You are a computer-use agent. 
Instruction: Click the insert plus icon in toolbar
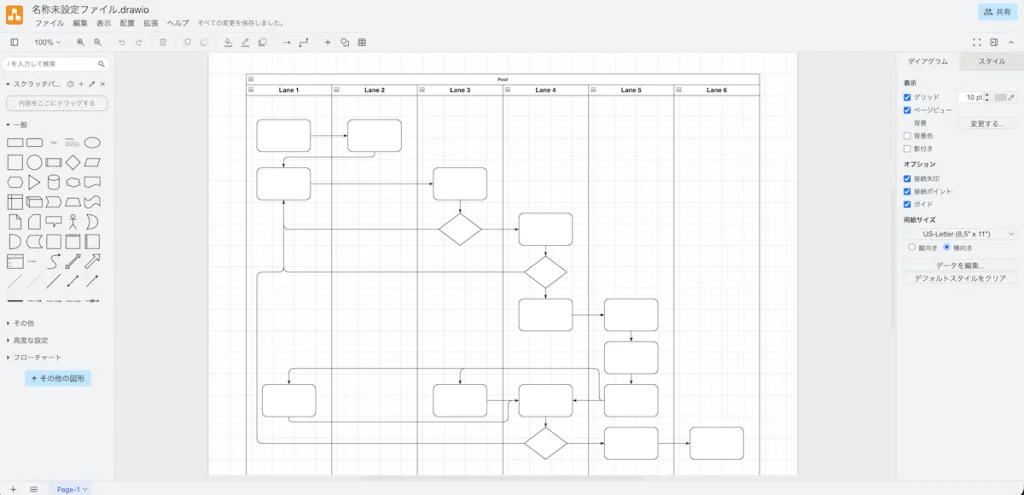[328, 42]
